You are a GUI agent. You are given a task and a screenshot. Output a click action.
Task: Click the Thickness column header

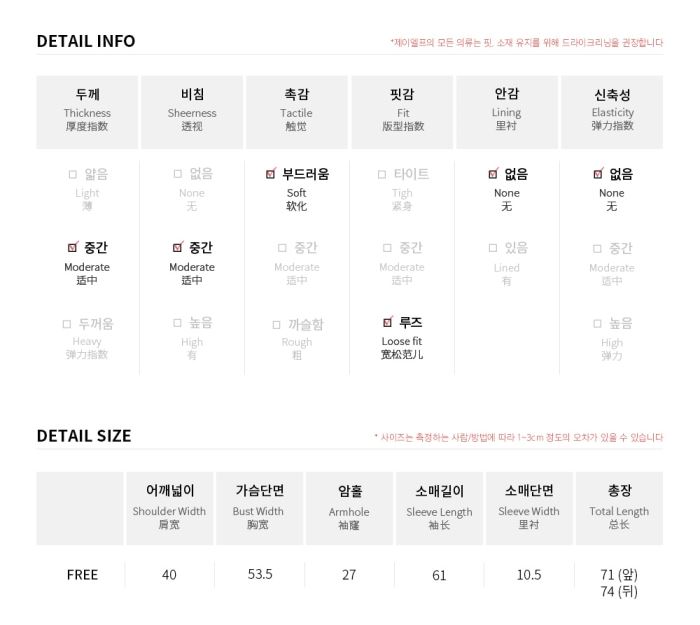(87, 112)
